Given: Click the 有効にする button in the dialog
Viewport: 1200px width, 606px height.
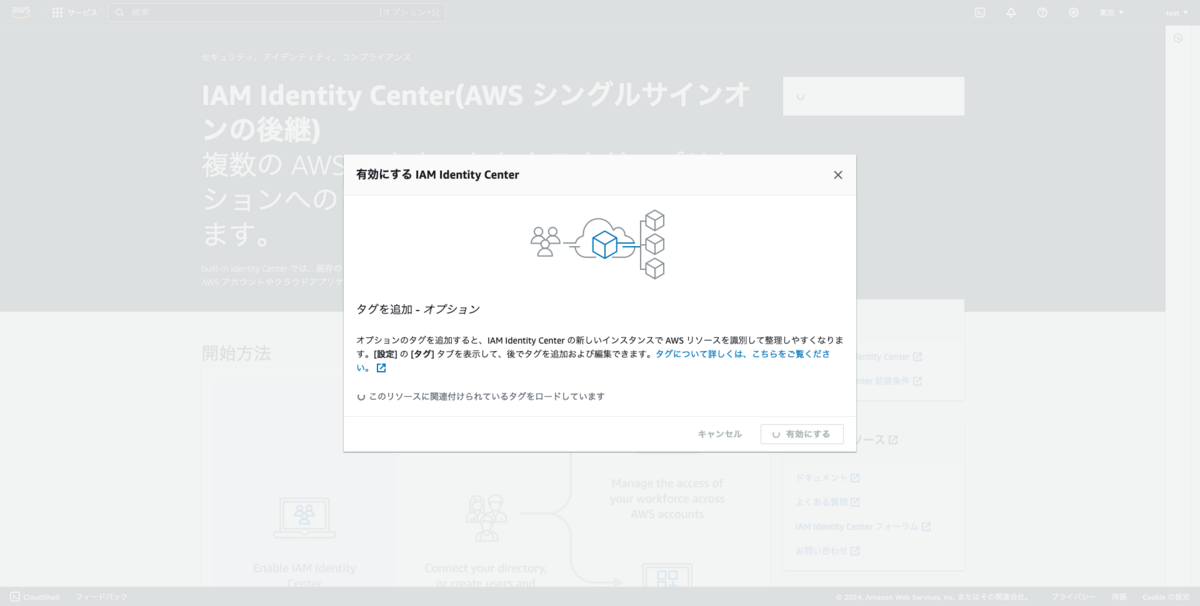Looking at the screenshot, I should tap(802, 434).
